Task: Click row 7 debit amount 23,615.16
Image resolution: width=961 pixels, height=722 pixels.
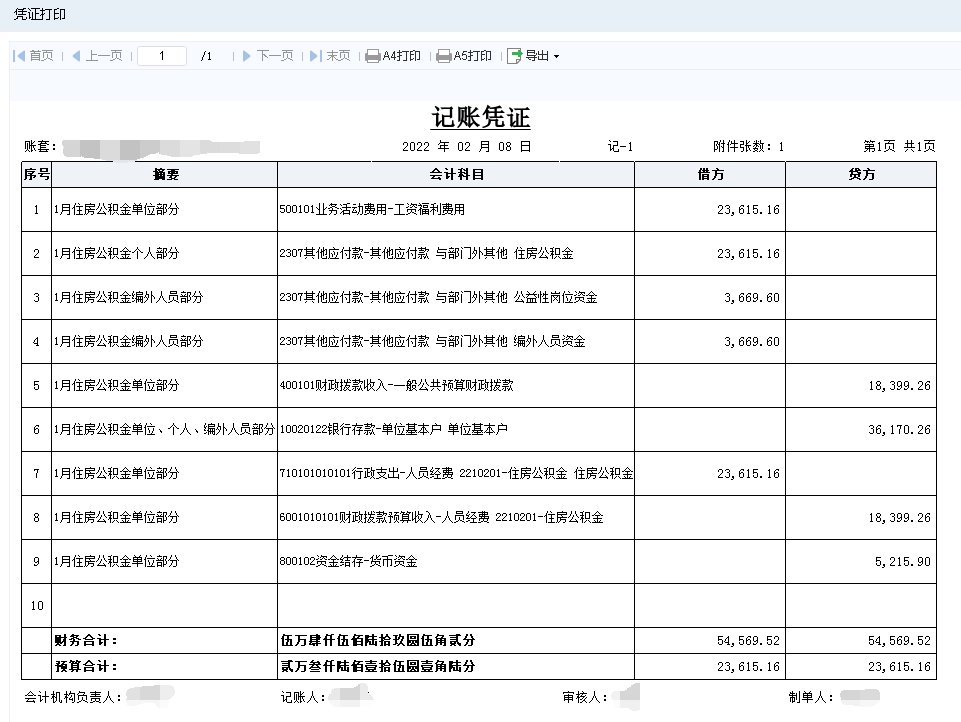Action: (x=748, y=474)
